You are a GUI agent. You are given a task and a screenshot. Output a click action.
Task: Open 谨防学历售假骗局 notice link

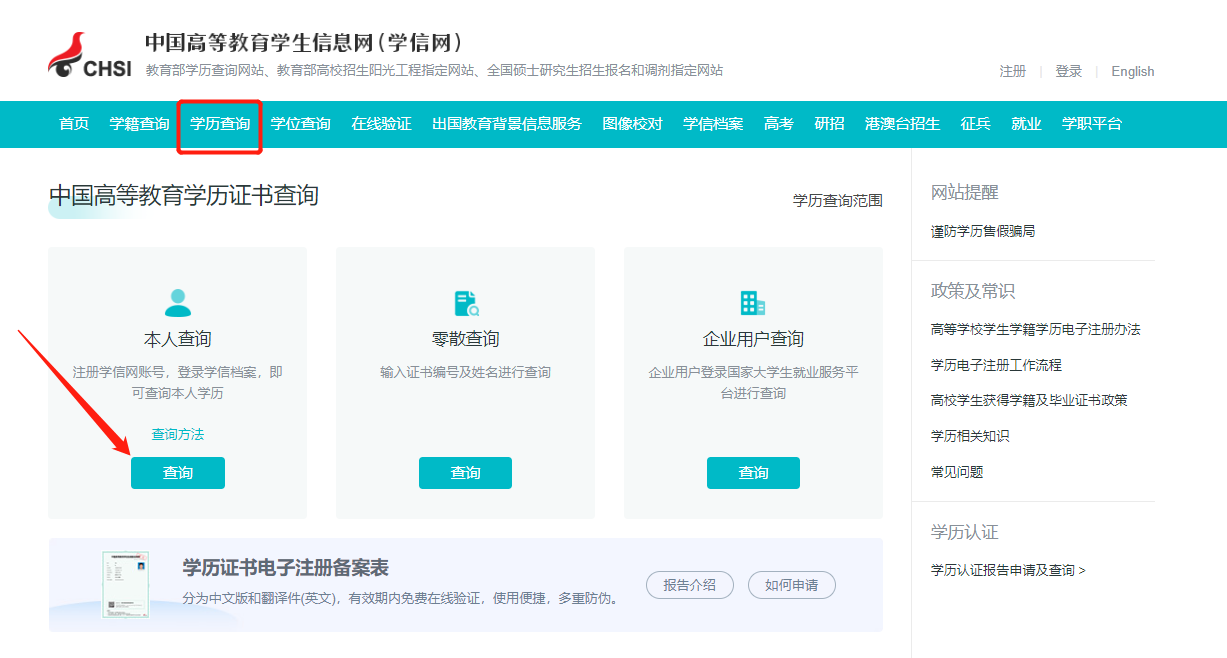[983, 231]
